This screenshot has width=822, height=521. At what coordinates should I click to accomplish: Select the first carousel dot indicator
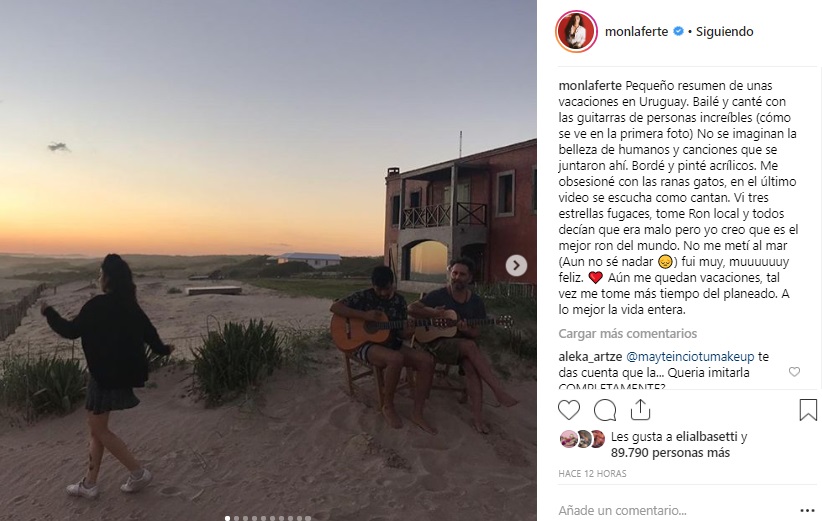(x=227, y=518)
